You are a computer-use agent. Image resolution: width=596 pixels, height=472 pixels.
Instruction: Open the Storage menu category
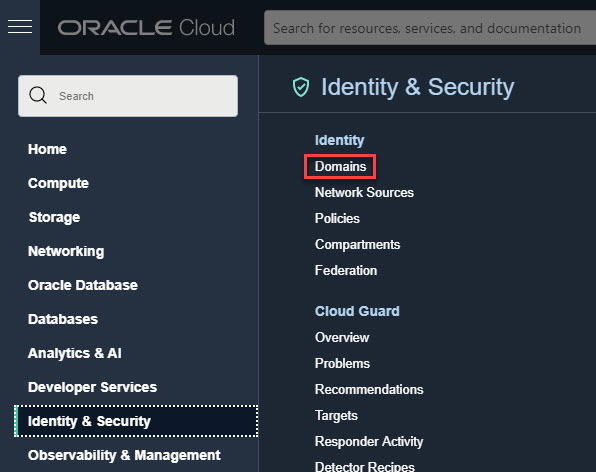coord(54,217)
